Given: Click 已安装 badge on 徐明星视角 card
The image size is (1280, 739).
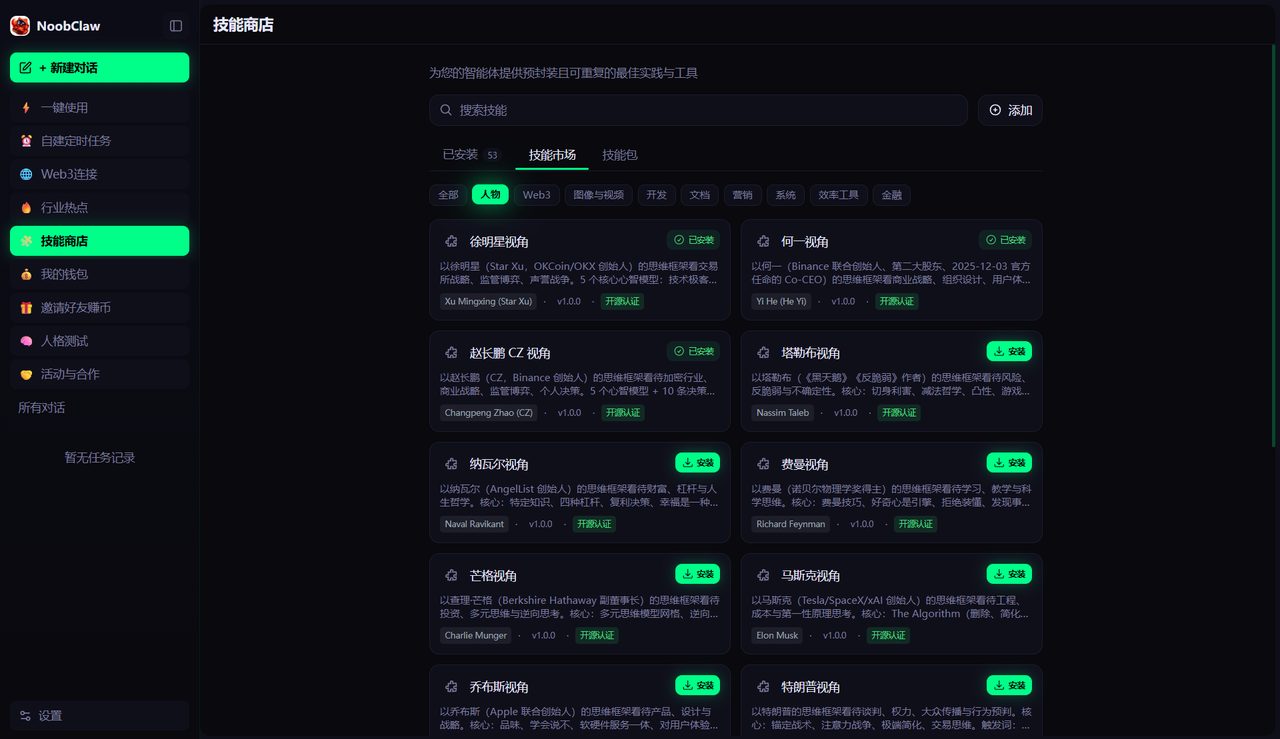Looking at the screenshot, I should point(694,240).
